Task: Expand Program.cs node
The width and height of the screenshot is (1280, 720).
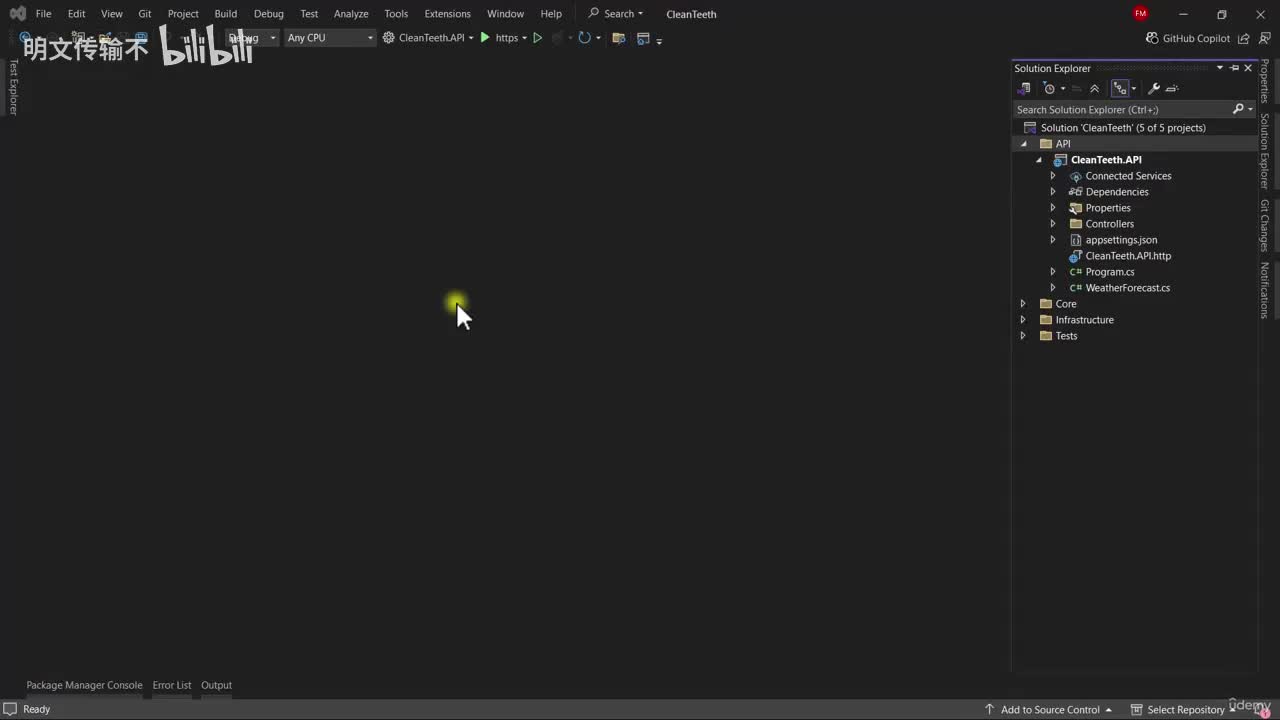Action: [1052, 272]
